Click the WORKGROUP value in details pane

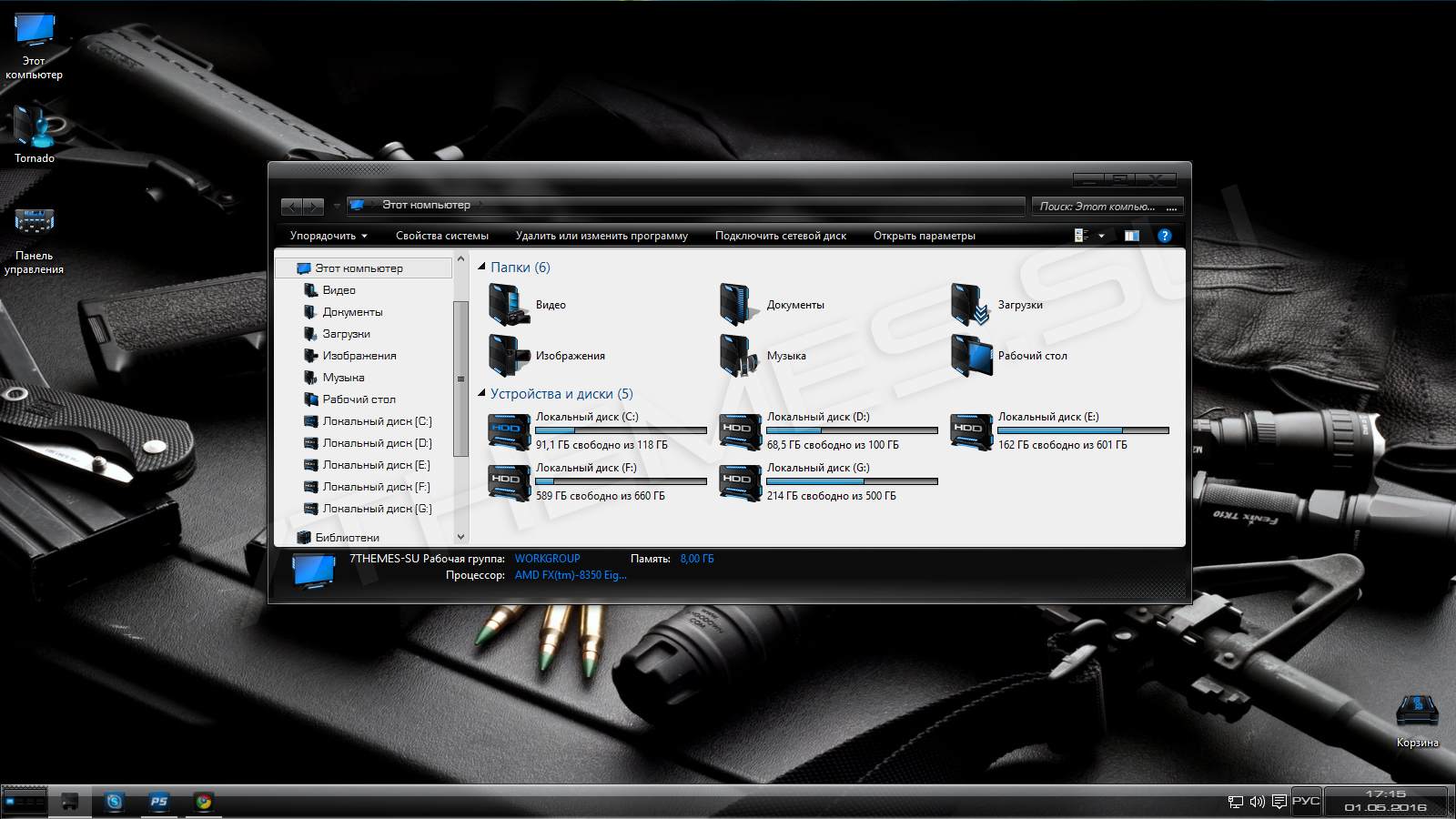547,559
